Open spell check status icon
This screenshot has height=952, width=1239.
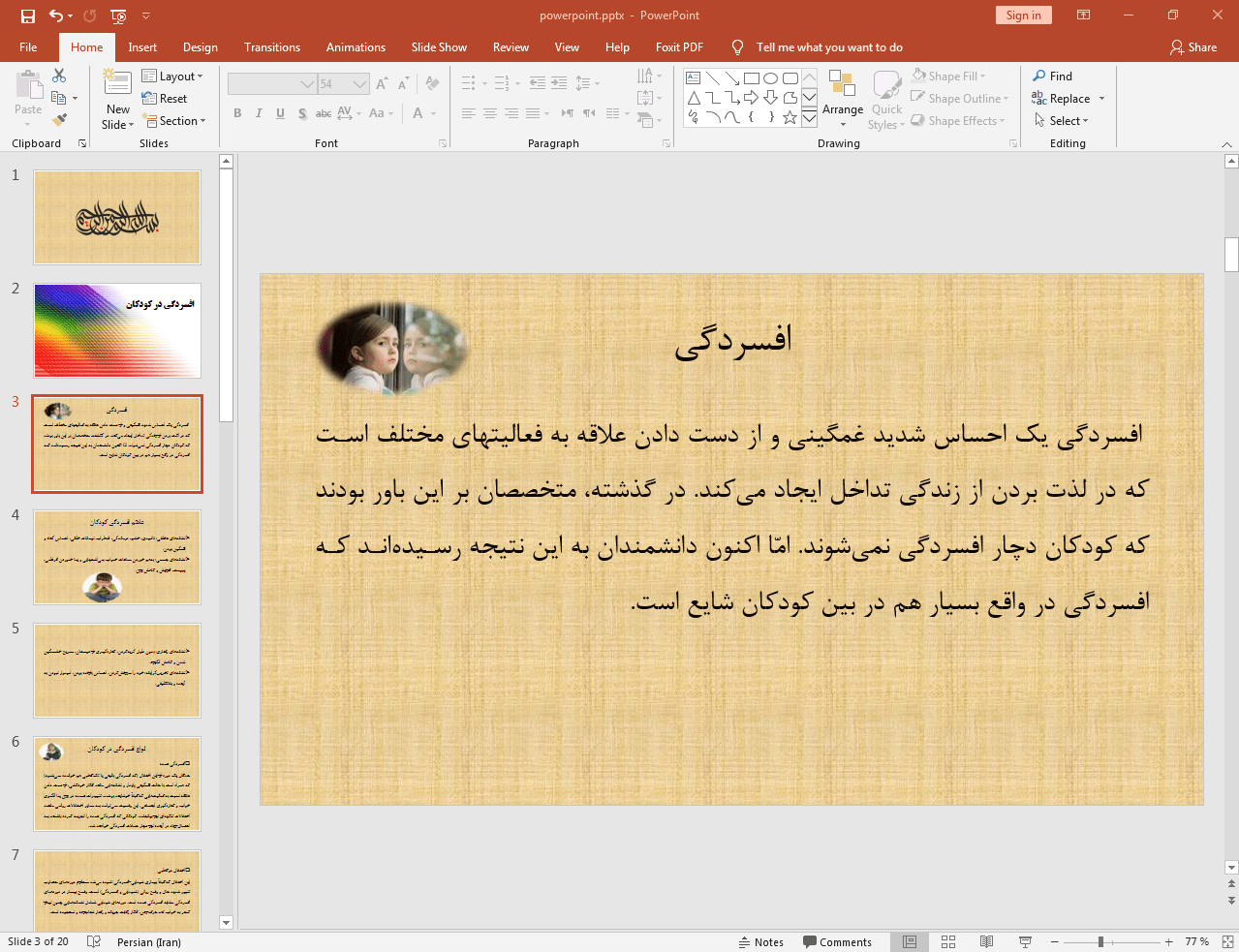94,941
